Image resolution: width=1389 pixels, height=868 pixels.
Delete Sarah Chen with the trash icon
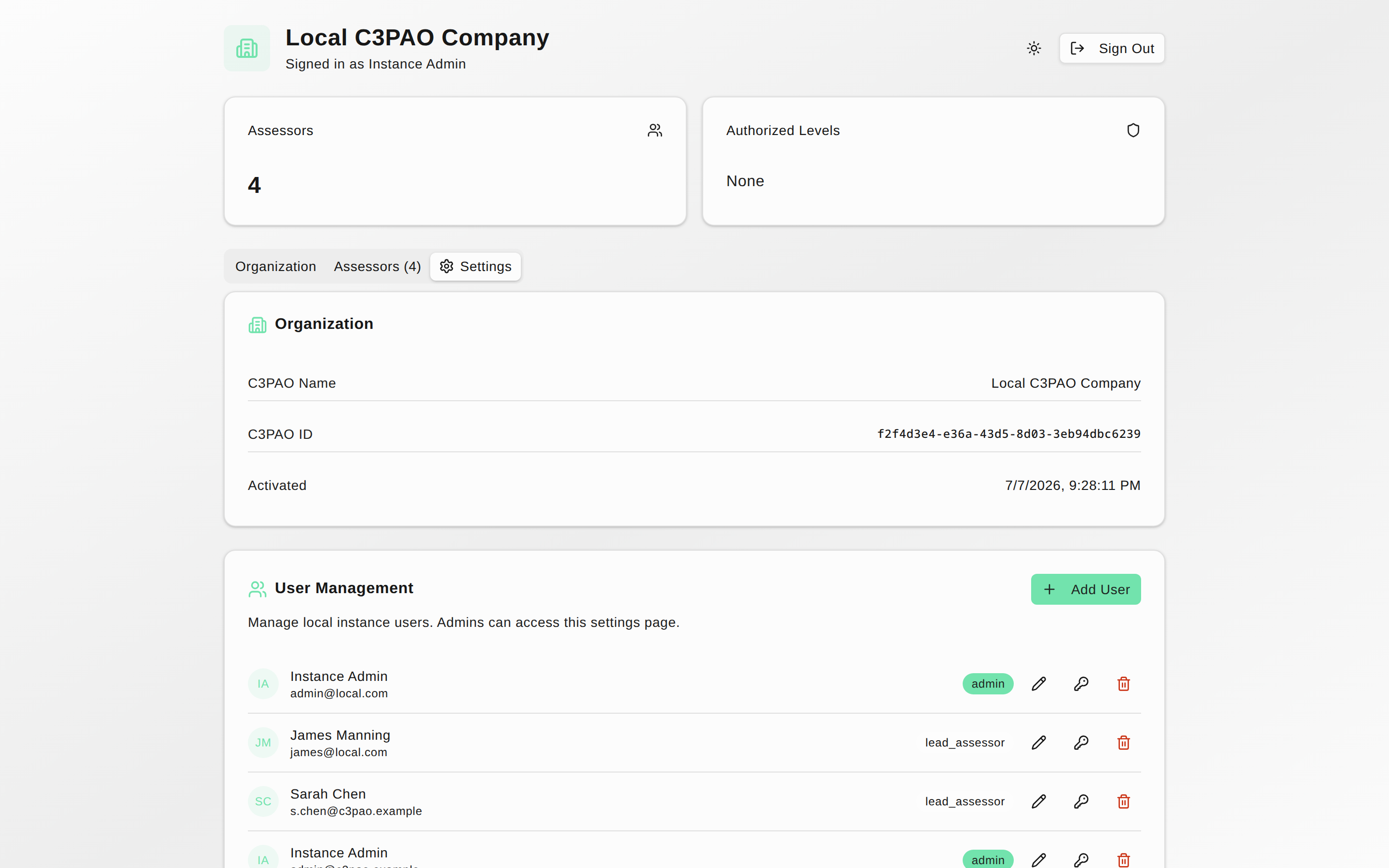[1123, 801]
